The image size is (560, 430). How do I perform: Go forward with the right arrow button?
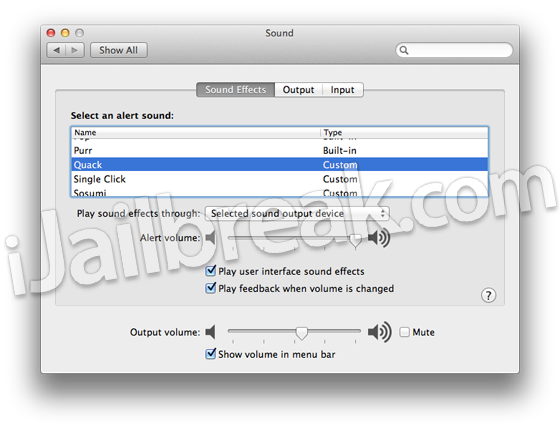coord(75,50)
